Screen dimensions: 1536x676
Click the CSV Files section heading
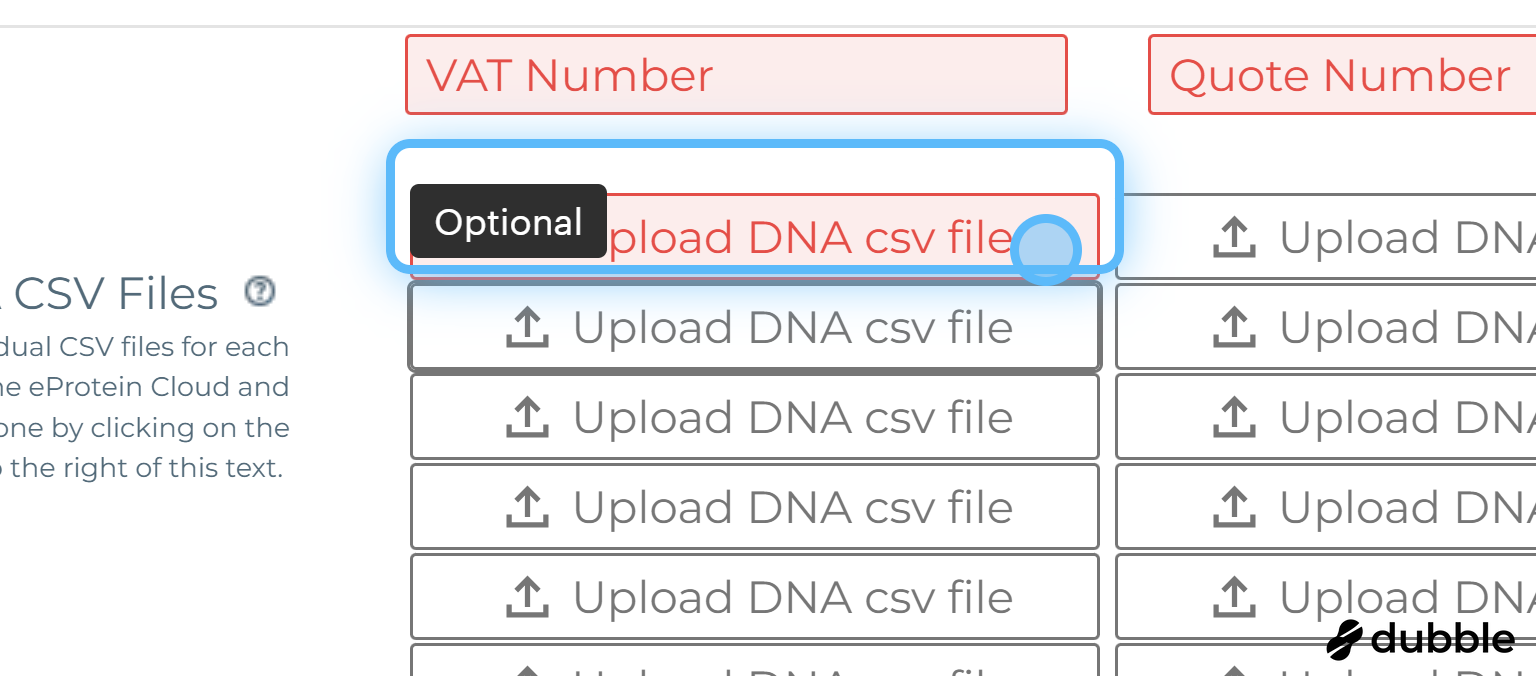pyautogui.click(x=115, y=294)
